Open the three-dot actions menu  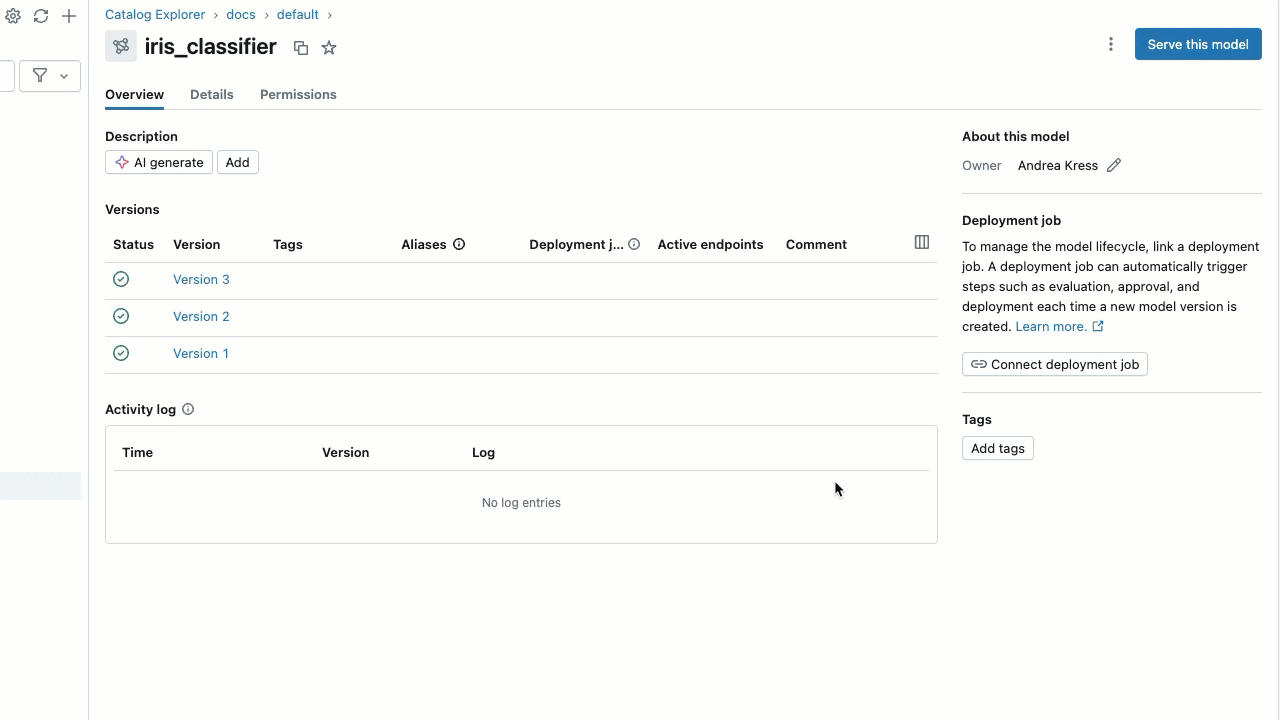pos(1111,44)
